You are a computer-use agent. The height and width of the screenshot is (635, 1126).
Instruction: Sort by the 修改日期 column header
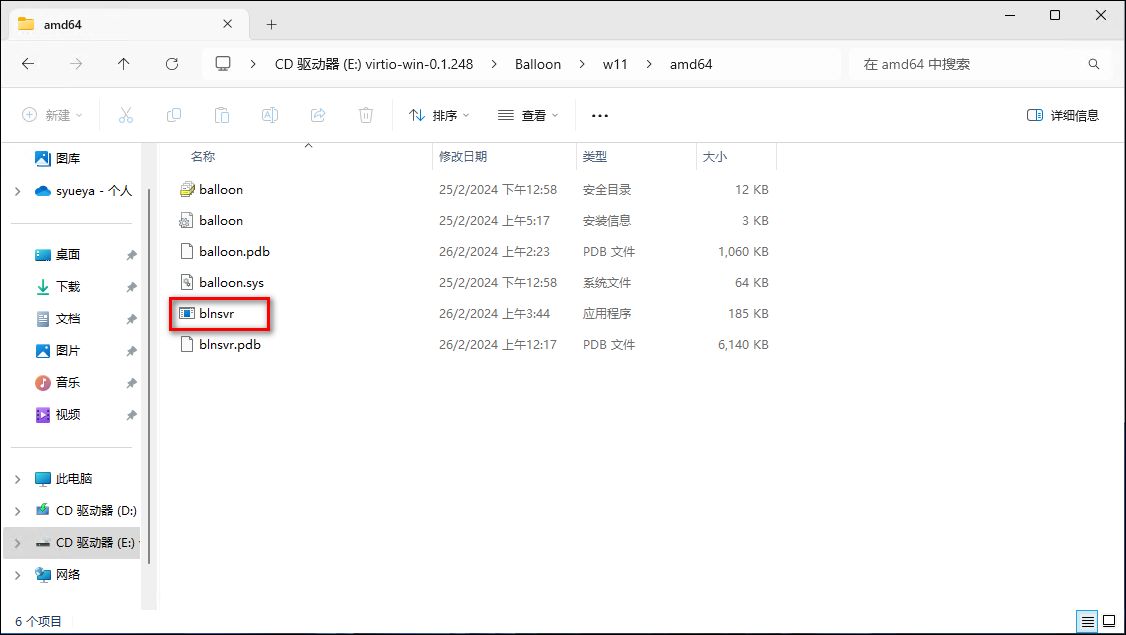click(463, 157)
